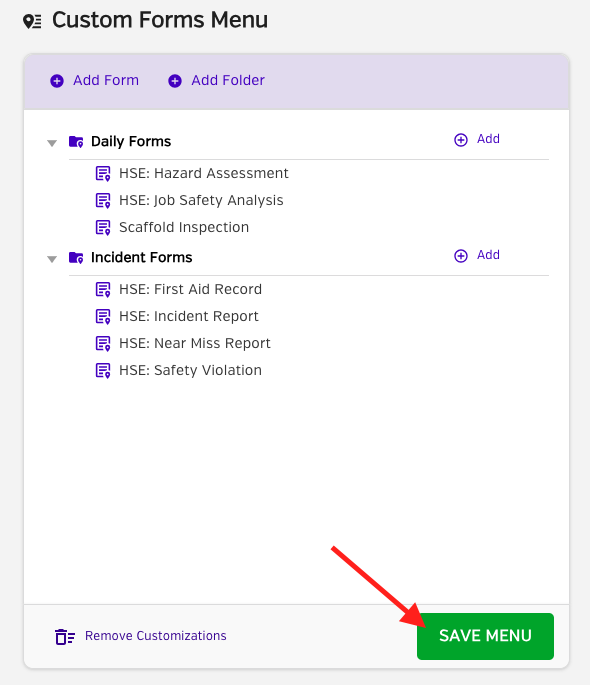Click the form icon for HSE: Hazard Assessment
This screenshot has width=590, height=685.
coord(103,173)
